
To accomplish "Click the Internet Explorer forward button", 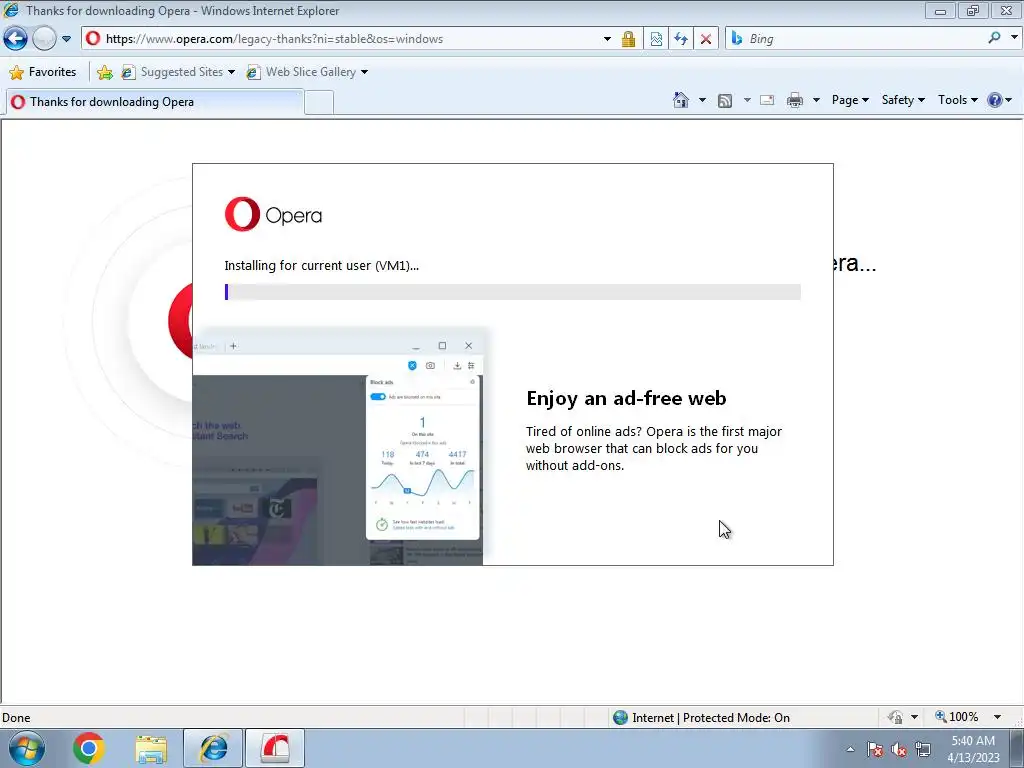I will (x=44, y=39).
